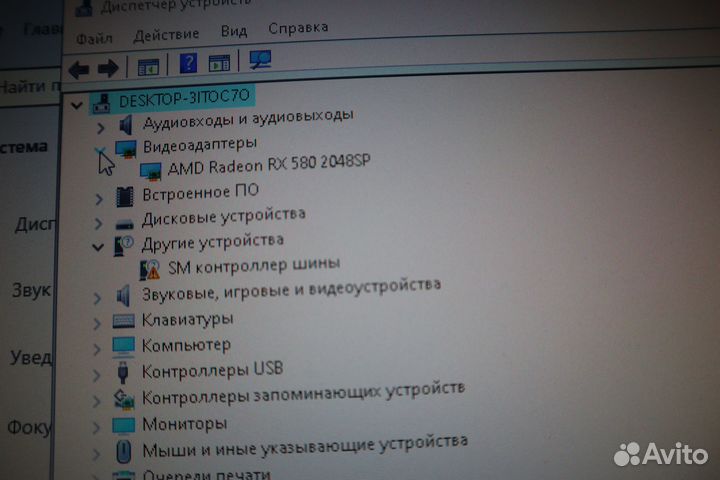Image resolution: width=720 pixels, height=480 pixels.
Task: Click the storage controllers icon
Action: [124, 398]
